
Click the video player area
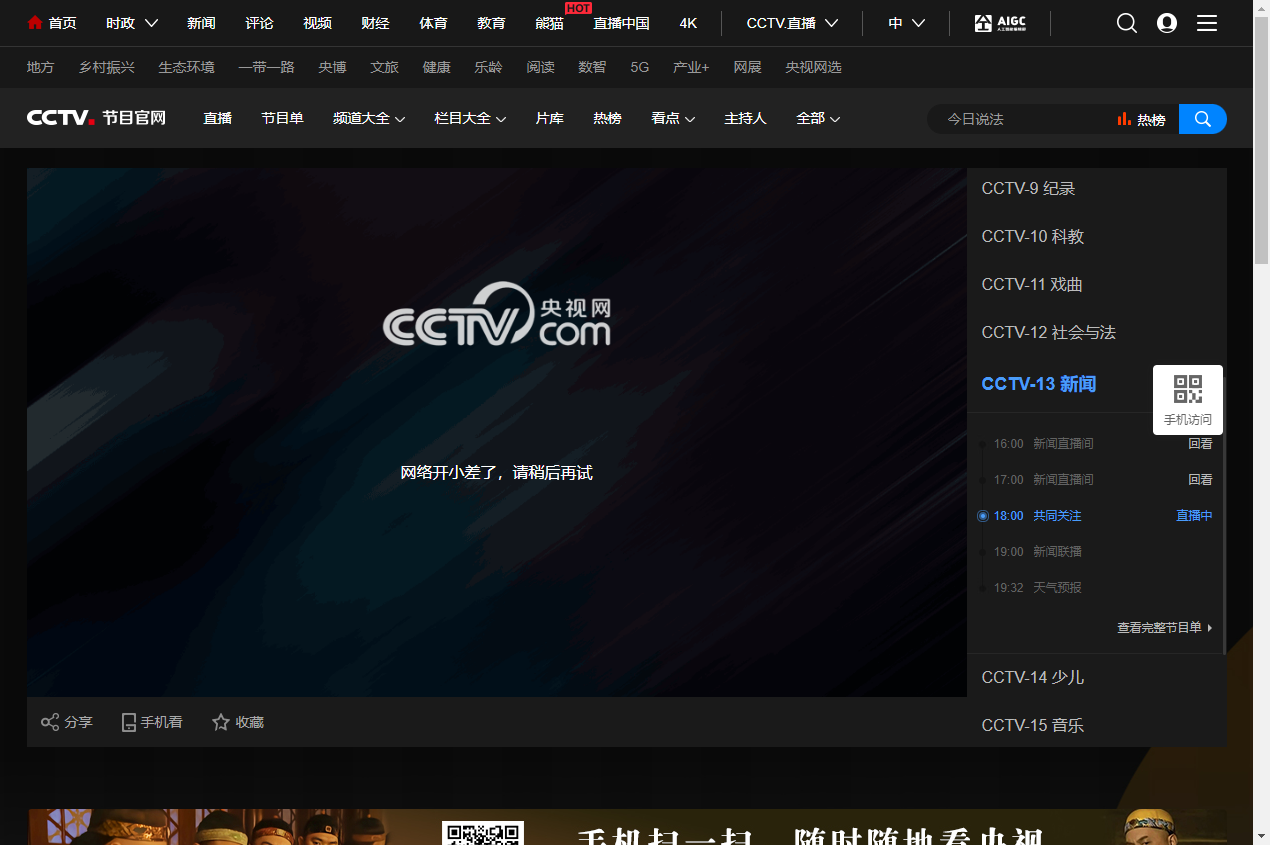(497, 432)
